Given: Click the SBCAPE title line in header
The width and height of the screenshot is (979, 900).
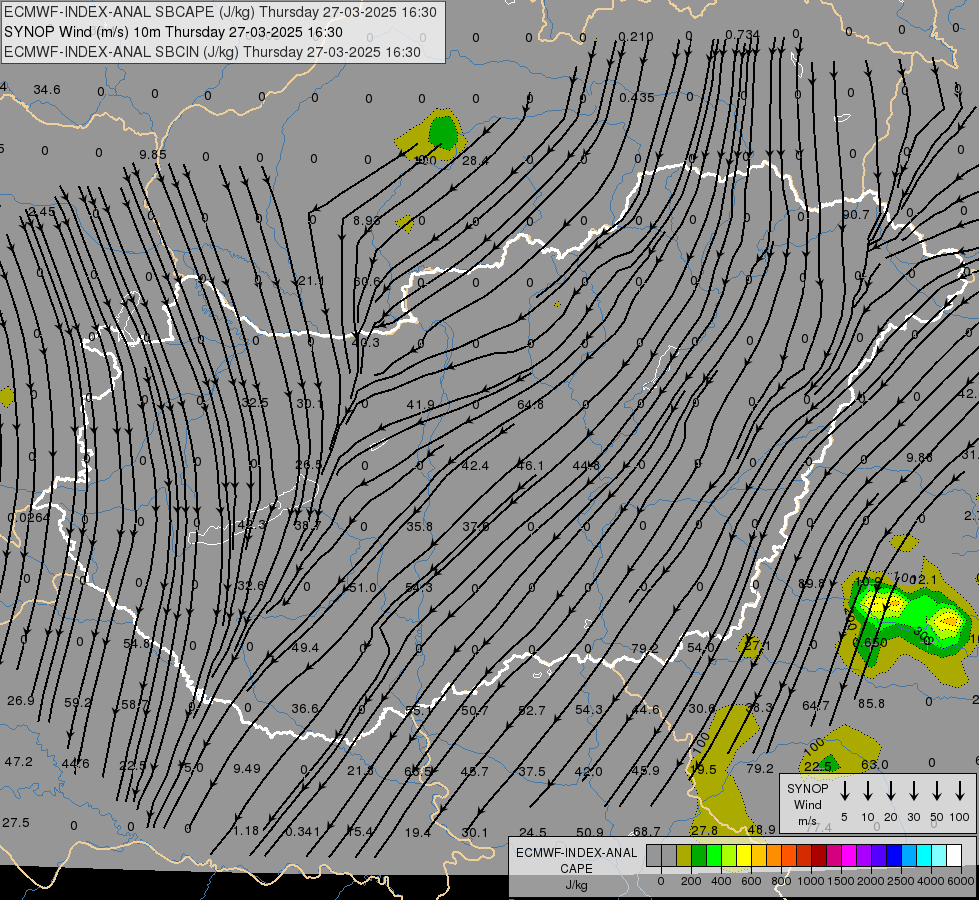Looking at the screenshot, I should pos(220,12).
